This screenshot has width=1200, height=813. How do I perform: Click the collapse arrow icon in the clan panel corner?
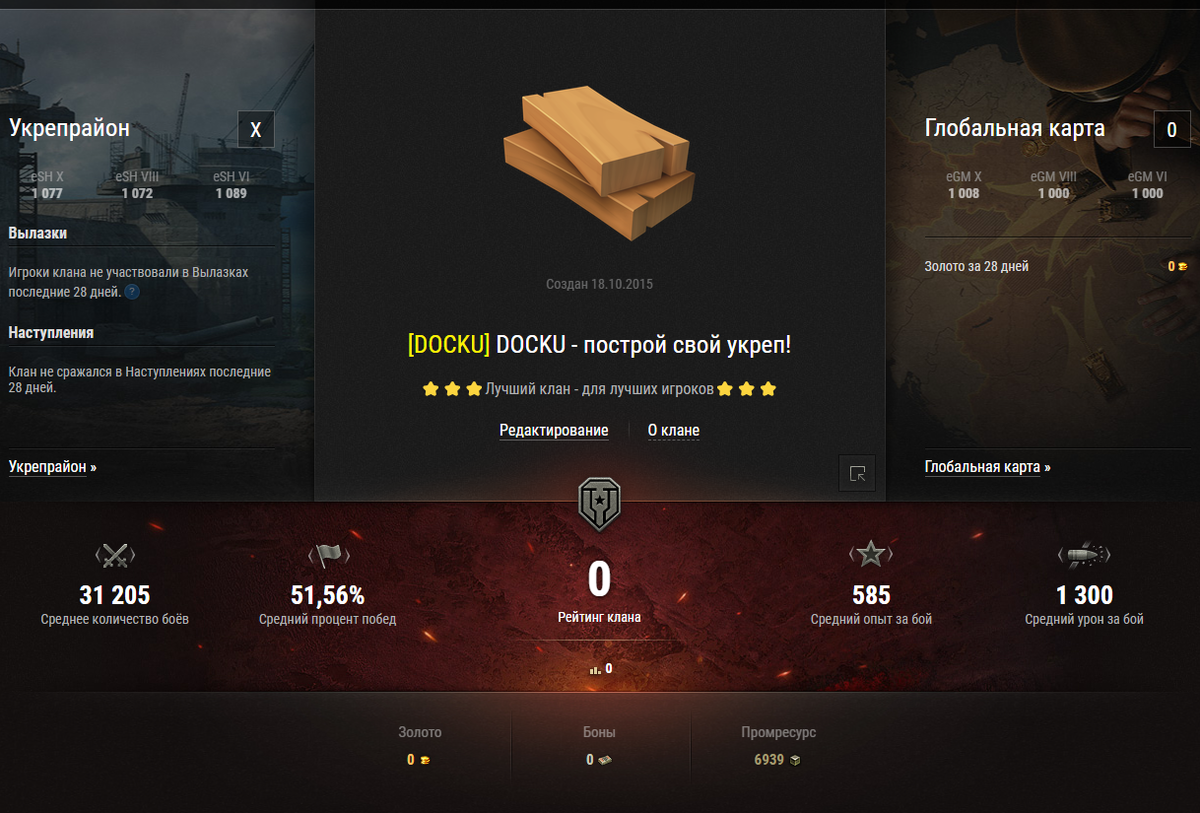[857, 474]
